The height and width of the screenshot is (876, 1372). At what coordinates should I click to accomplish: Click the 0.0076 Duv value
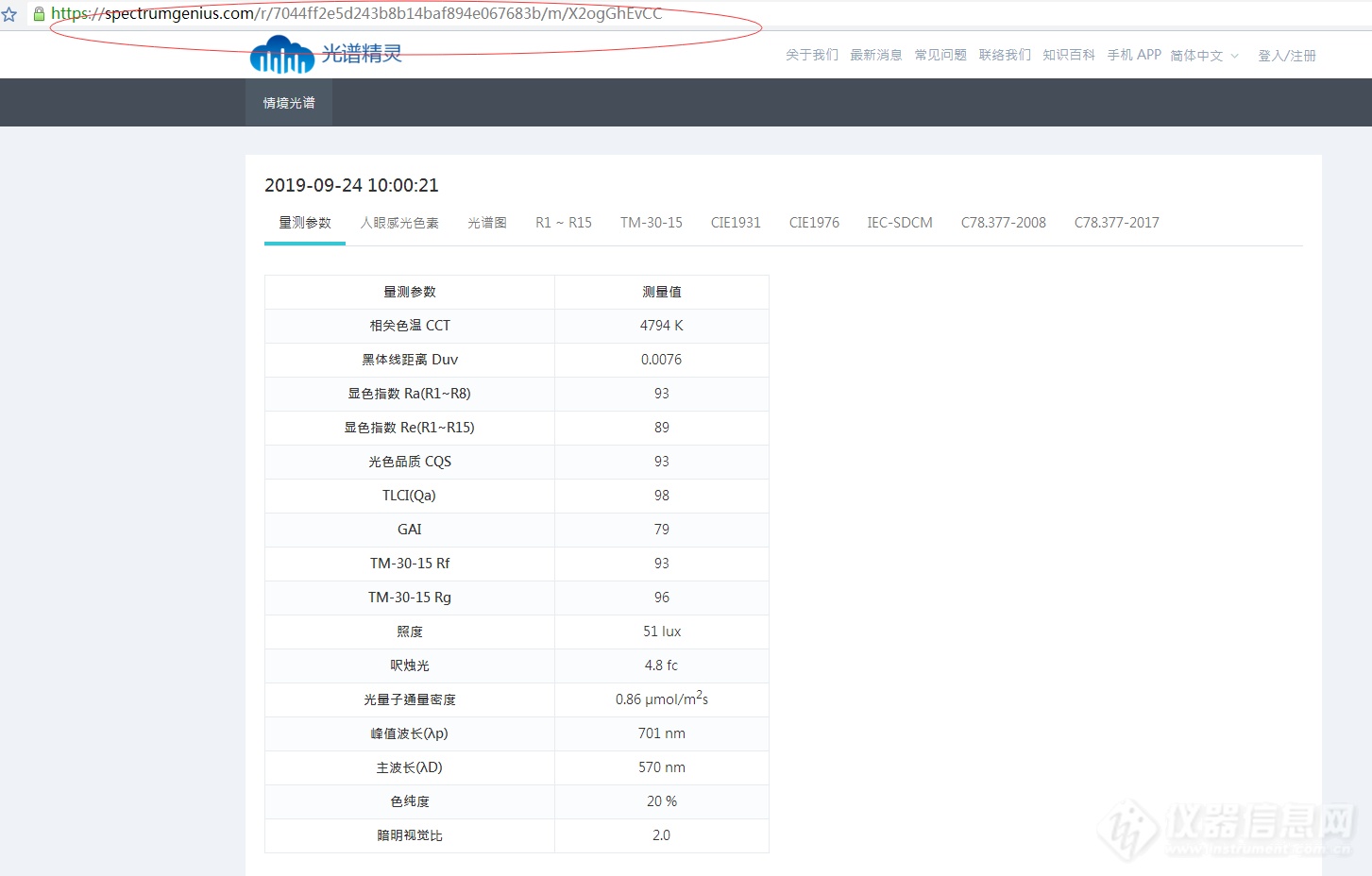(662, 360)
